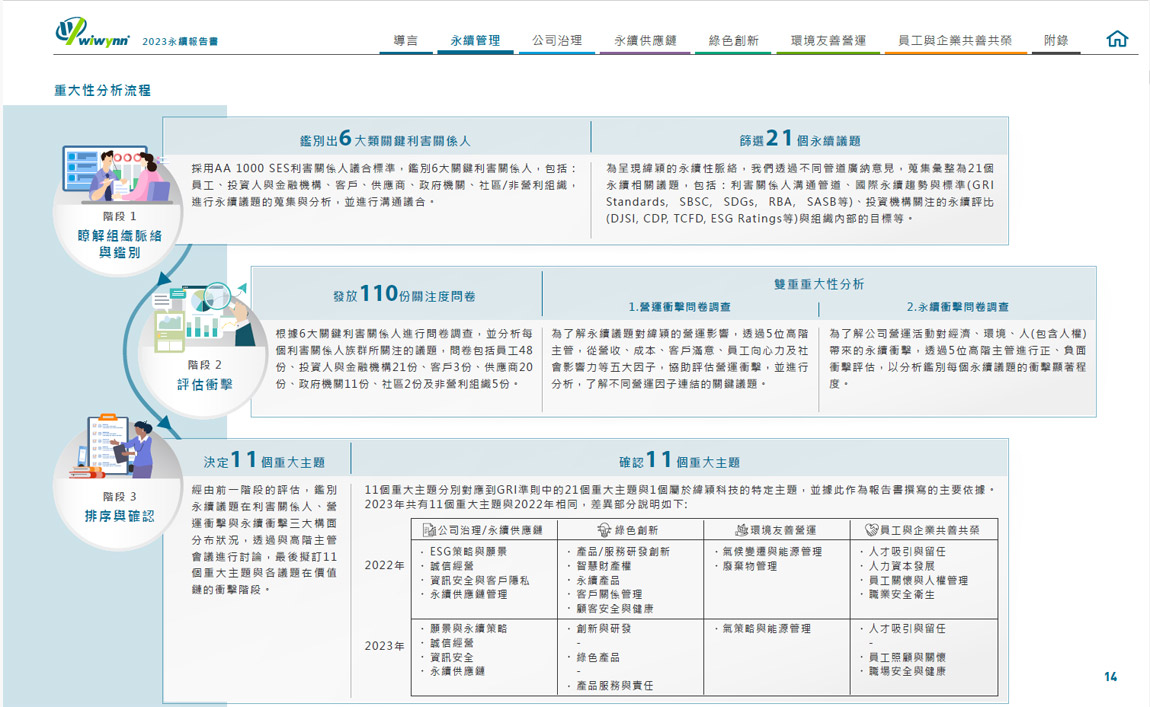Select the 永續管理 tab
The height and width of the screenshot is (707, 1150).
coord(475,41)
